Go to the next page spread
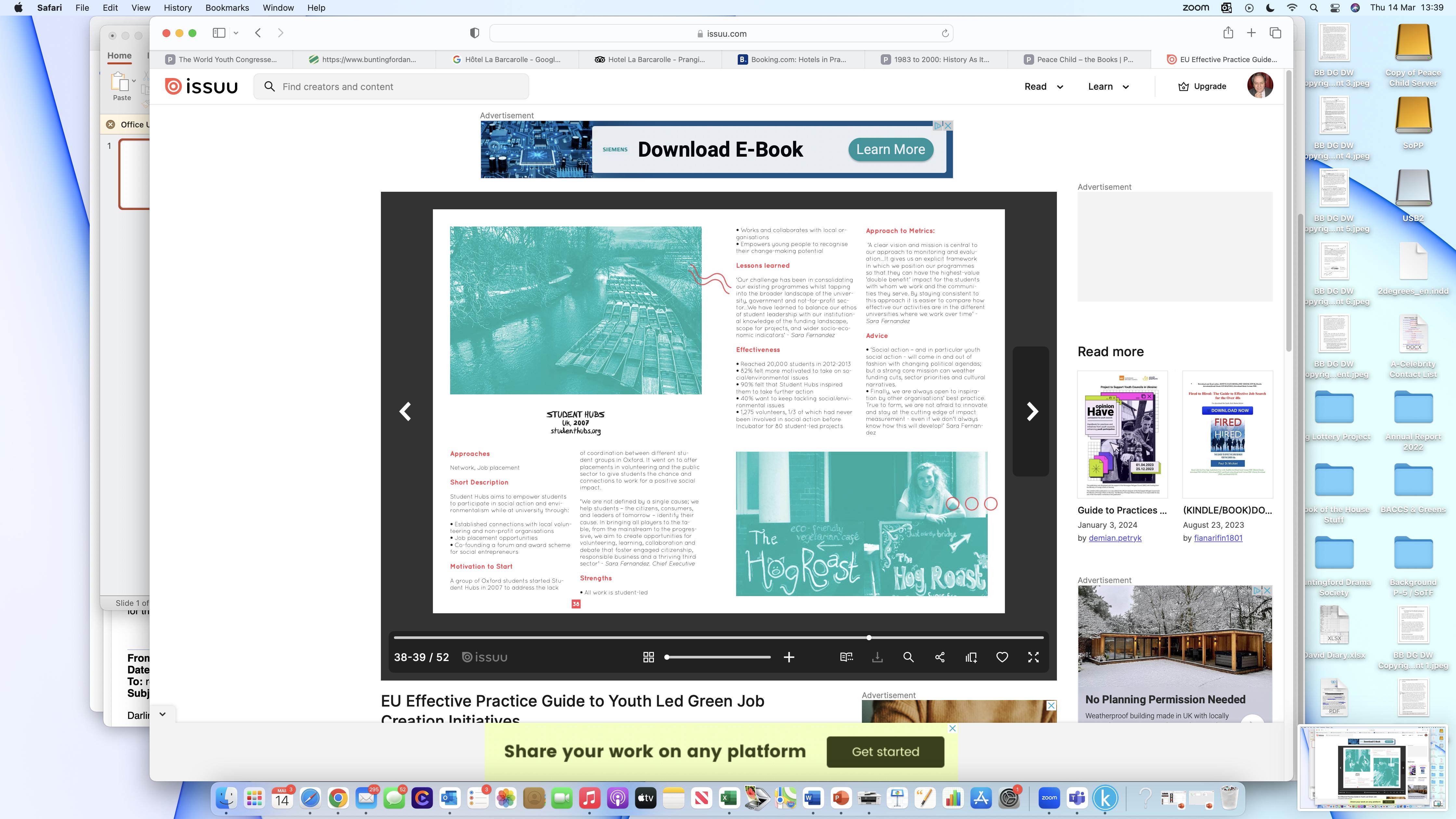Viewport: 1456px width, 819px height. (1032, 411)
